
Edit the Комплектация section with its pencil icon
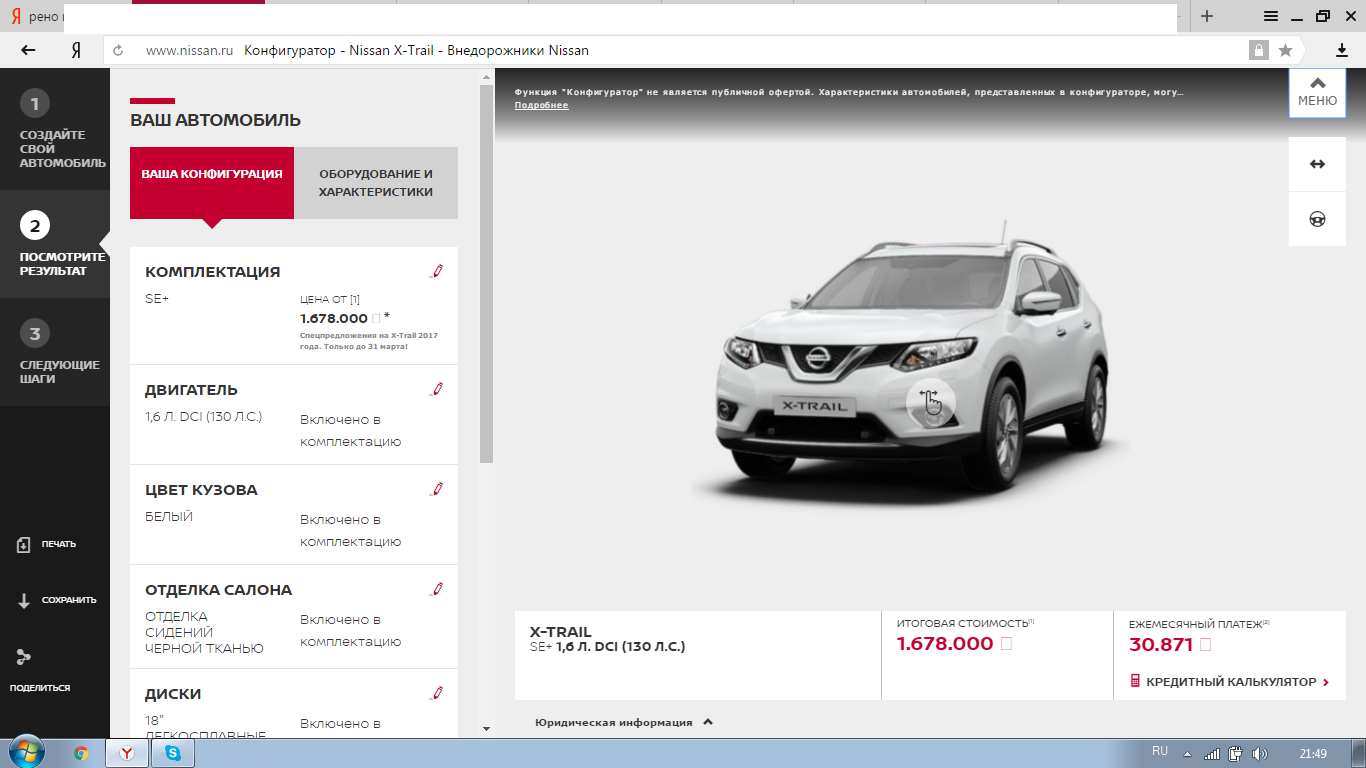[x=436, y=271]
